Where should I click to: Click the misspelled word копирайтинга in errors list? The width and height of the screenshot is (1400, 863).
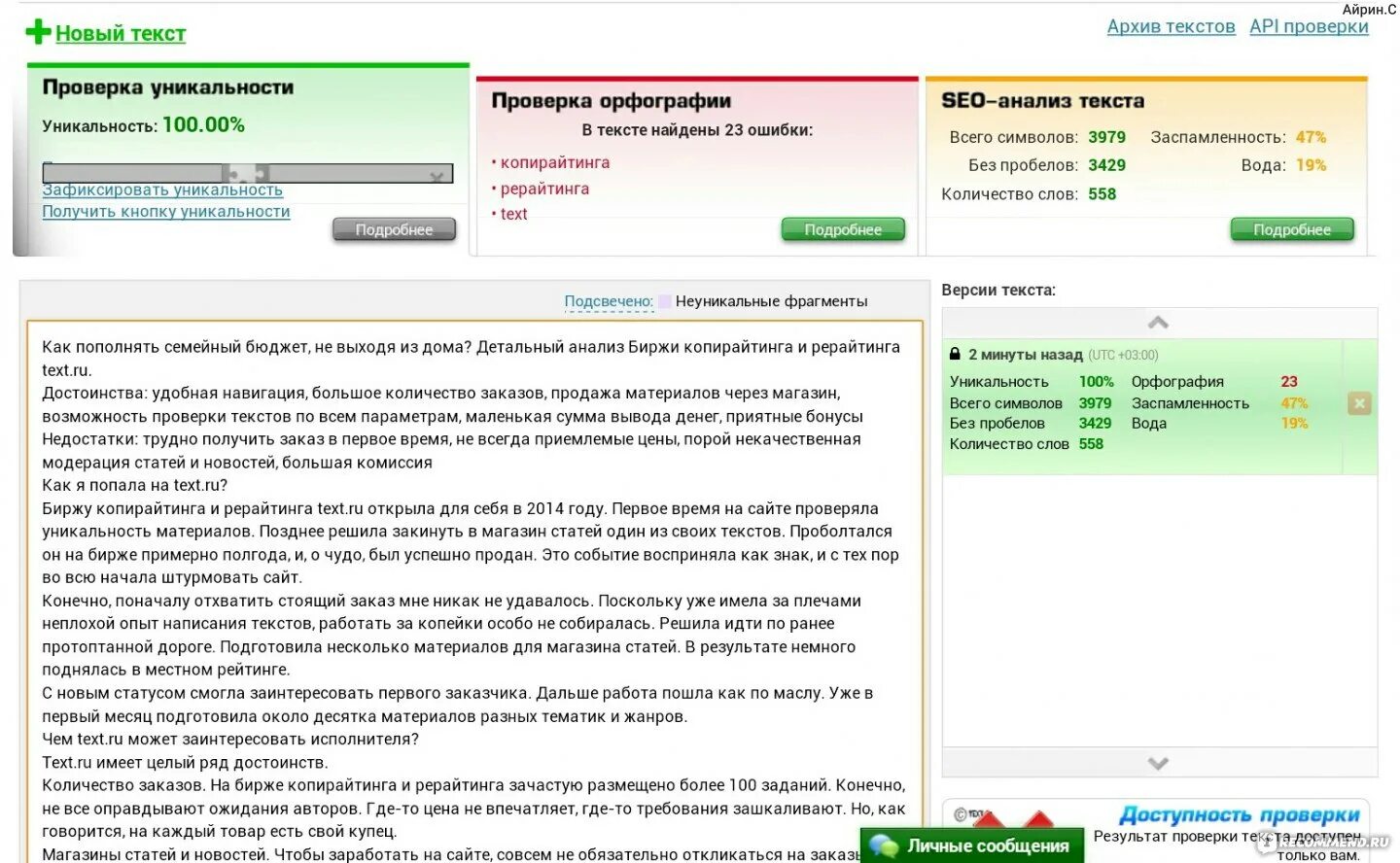click(555, 162)
